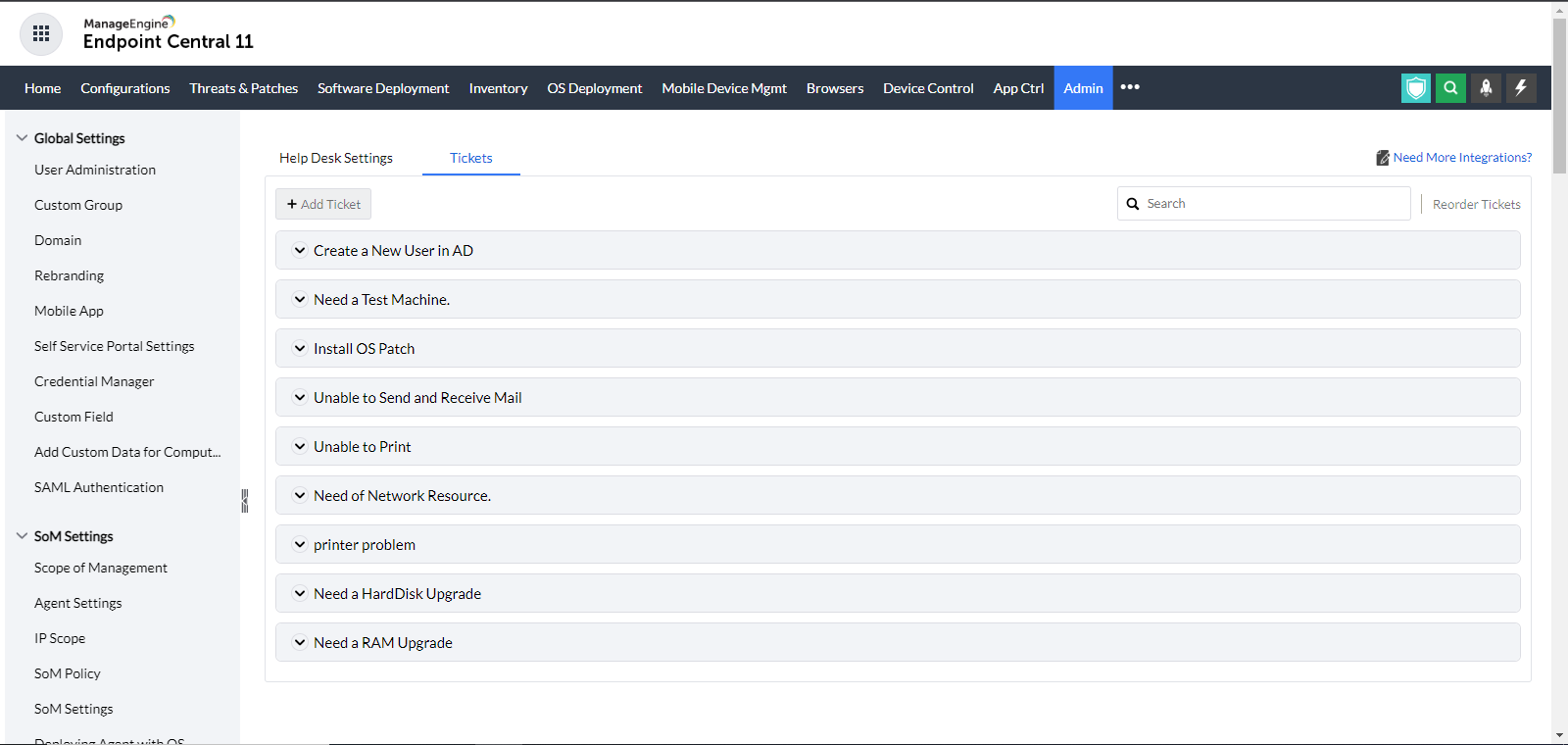Click the Need More Integrations note icon
This screenshot has height=745, width=1568.
point(1382,158)
